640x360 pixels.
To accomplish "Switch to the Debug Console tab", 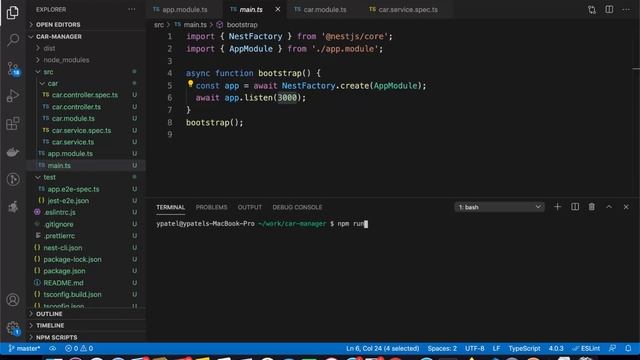I will (x=297, y=207).
